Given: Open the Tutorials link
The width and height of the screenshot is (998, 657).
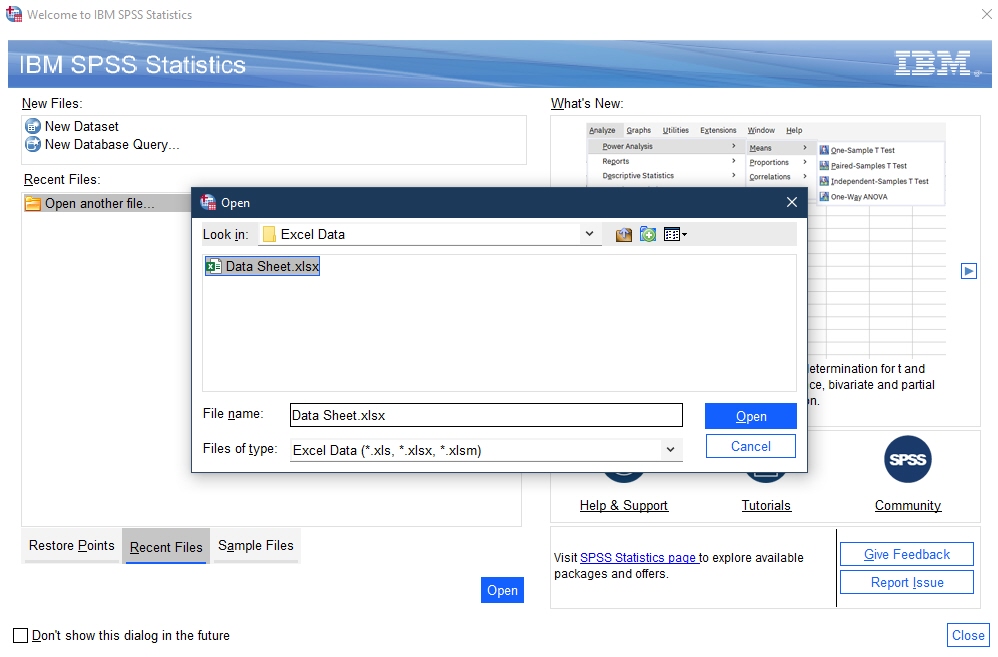Looking at the screenshot, I should [766, 505].
